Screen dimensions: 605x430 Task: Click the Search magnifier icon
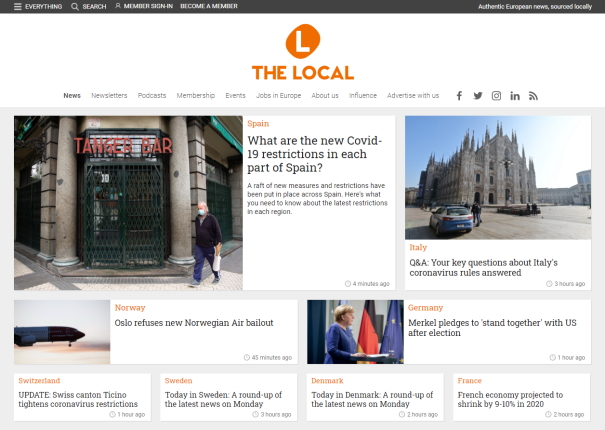pos(75,7)
